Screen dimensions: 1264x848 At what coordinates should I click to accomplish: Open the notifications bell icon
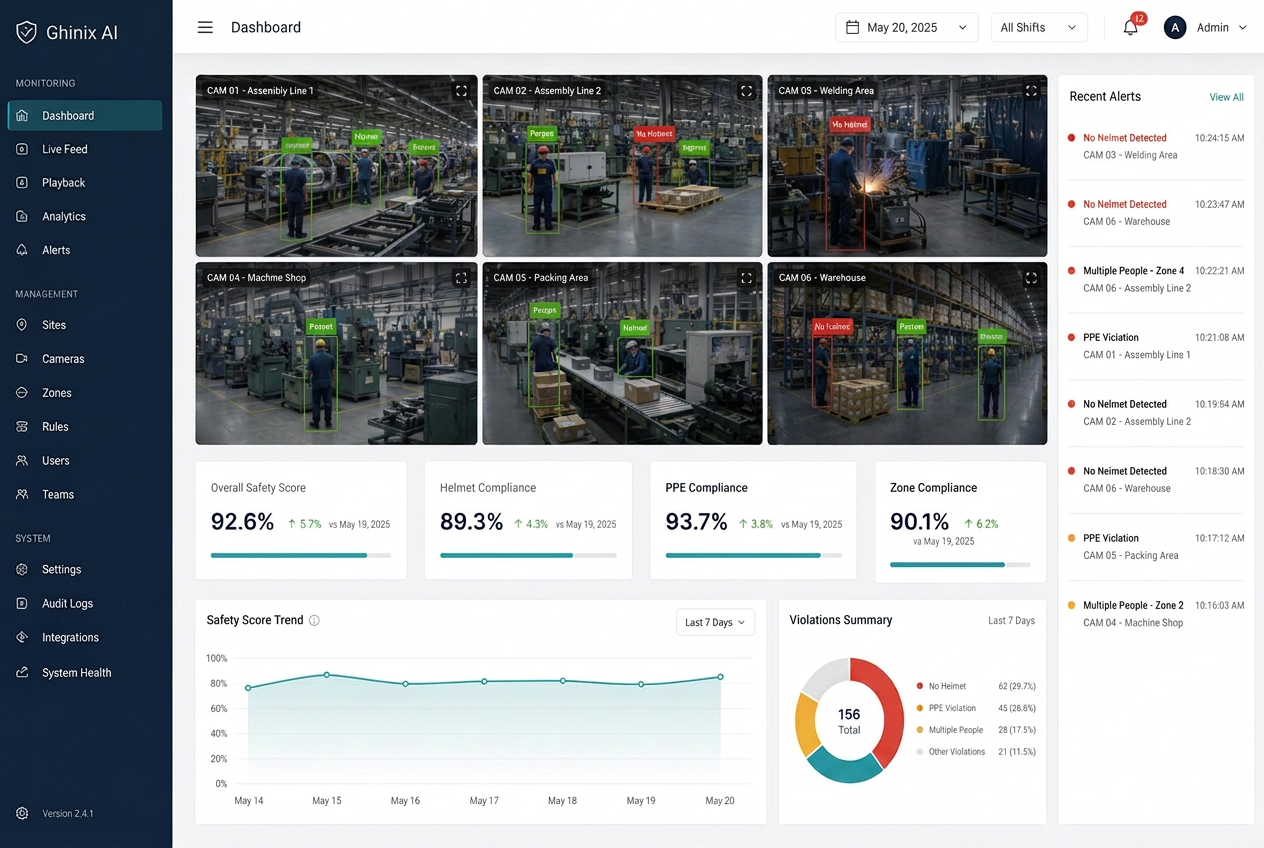pyautogui.click(x=1131, y=28)
